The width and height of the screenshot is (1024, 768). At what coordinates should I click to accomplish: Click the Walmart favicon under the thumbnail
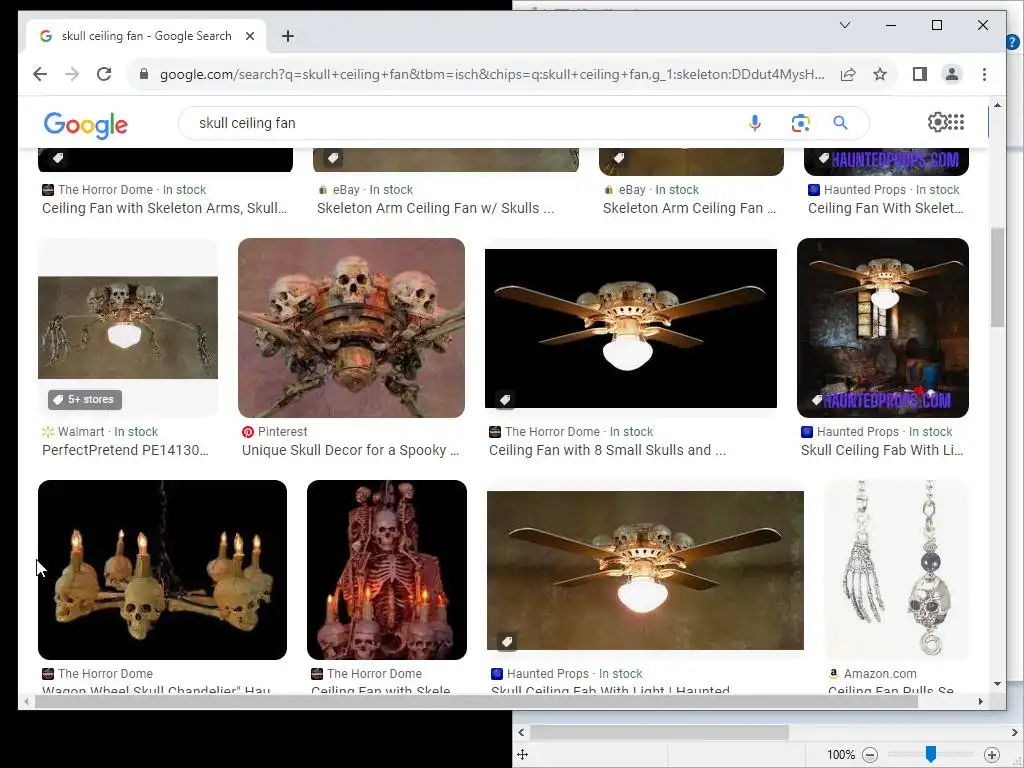click(x=48, y=432)
